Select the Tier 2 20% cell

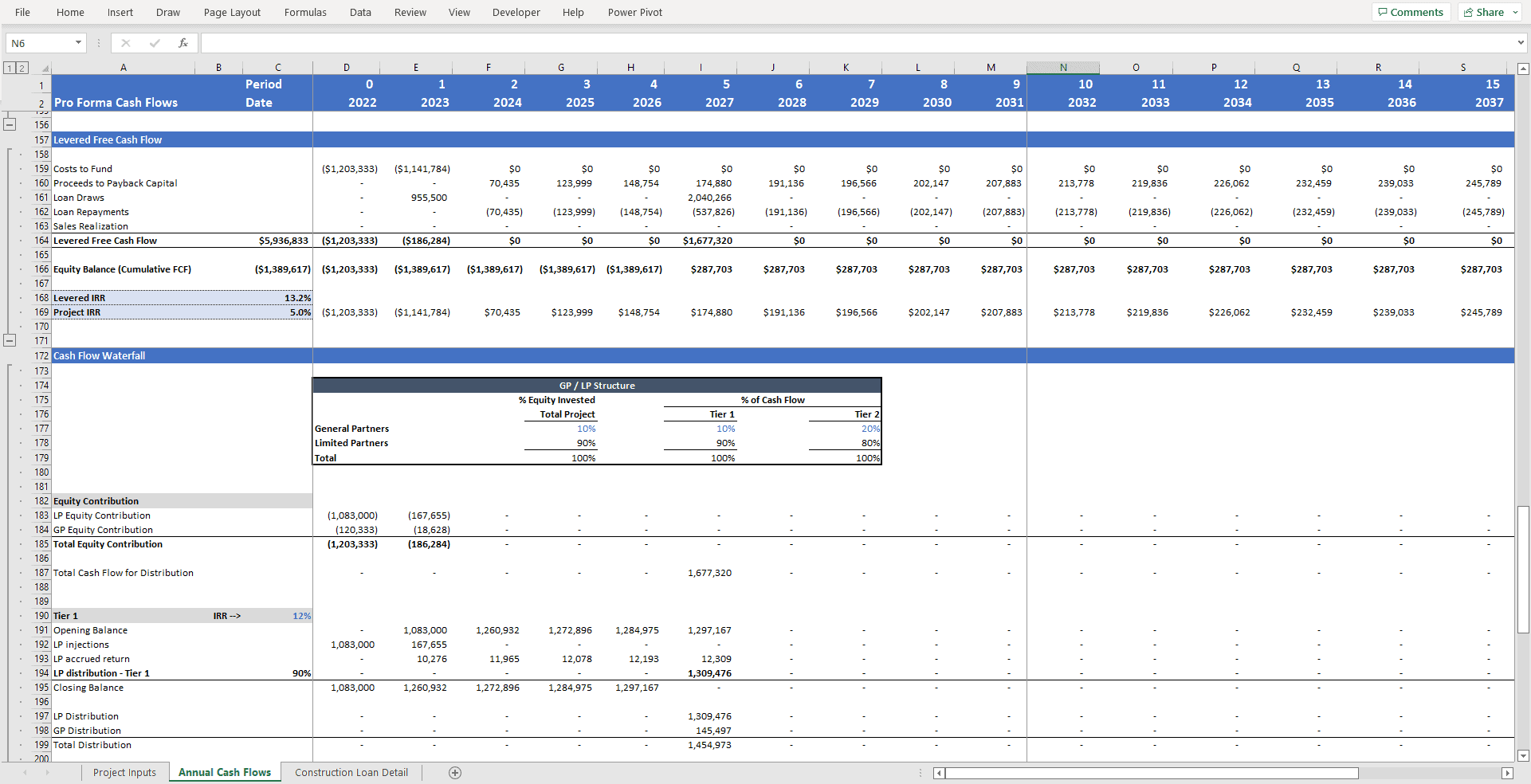tap(845, 429)
